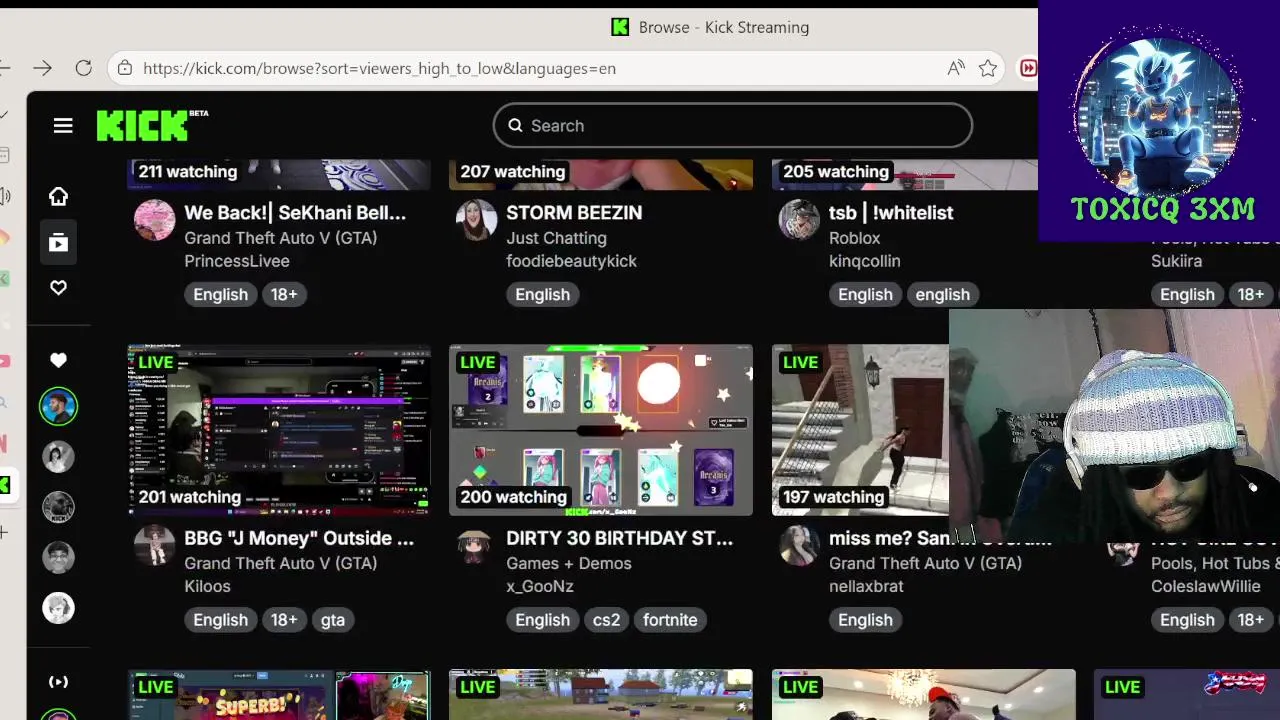Click 18+ tag under PrincessLivee
1280x720 pixels.
point(284,294)
